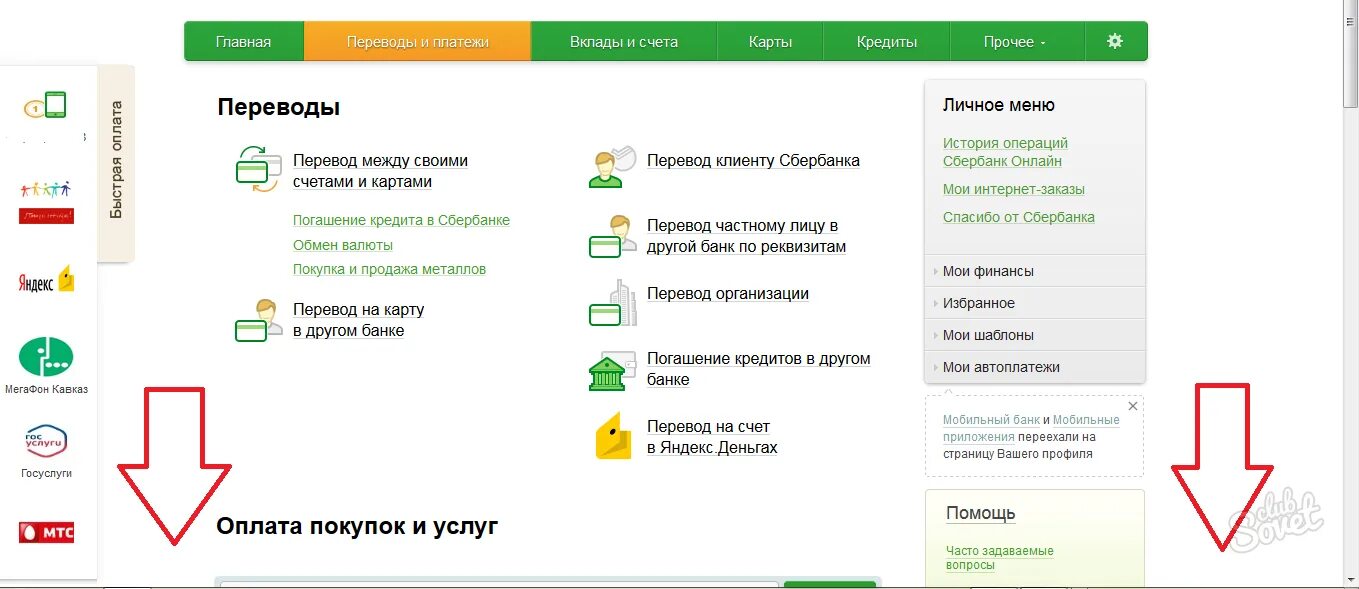This screenshot has width=1359, height=589.
Task: Open the Вклады и счета tab
Action: click(x=624, y=42)
